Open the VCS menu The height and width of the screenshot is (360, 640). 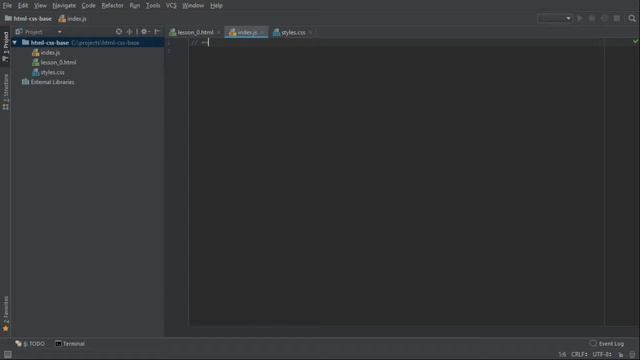tap(171, 6)
